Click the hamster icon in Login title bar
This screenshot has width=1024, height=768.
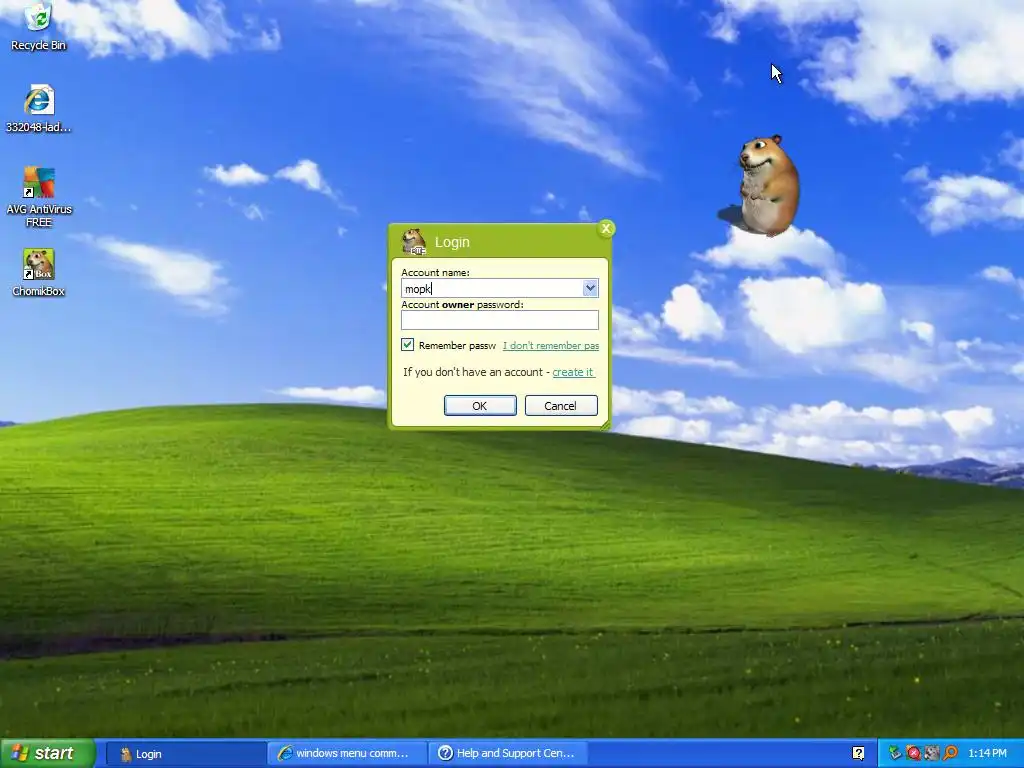pos(413,242)
